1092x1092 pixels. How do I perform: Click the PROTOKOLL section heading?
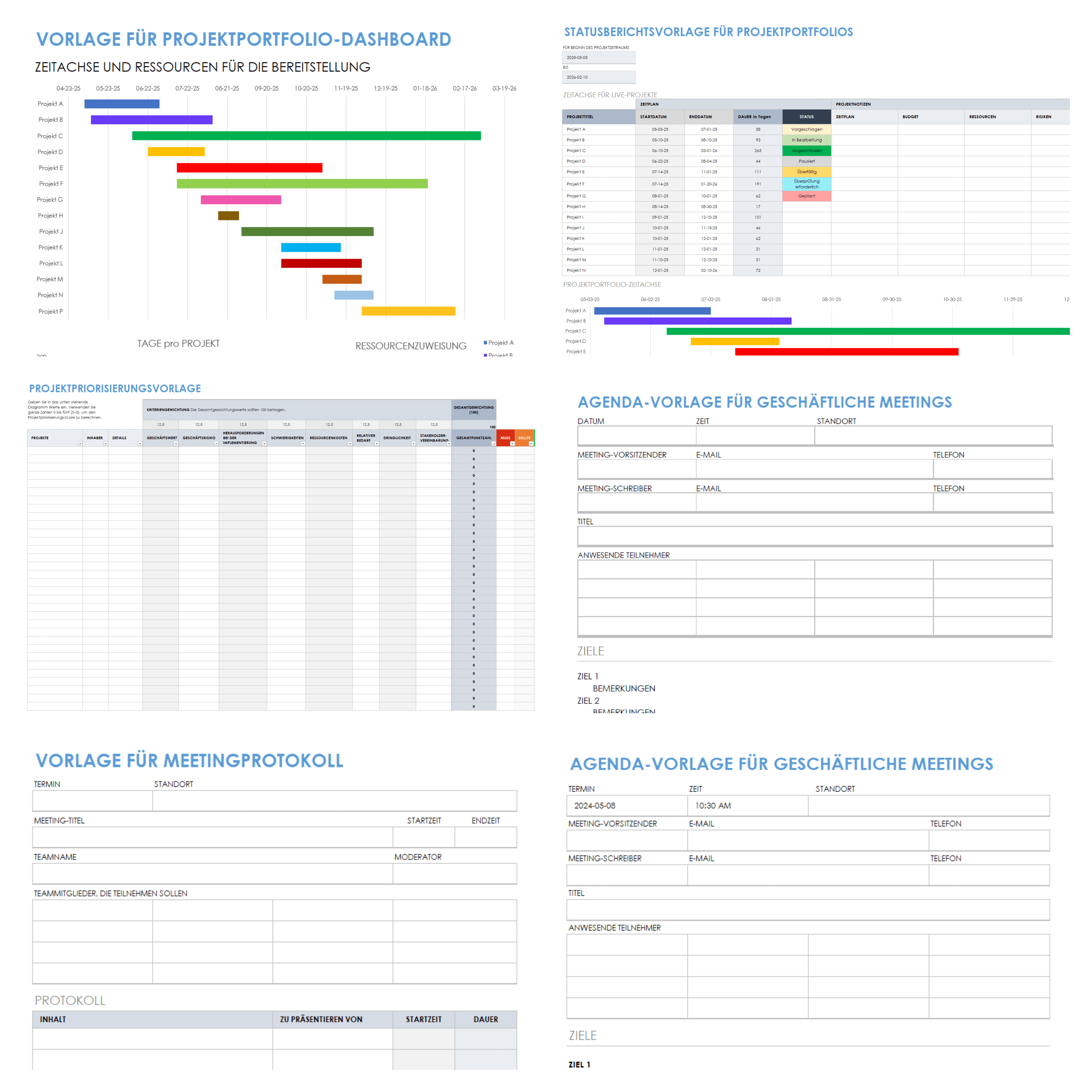pos(70,1000)
